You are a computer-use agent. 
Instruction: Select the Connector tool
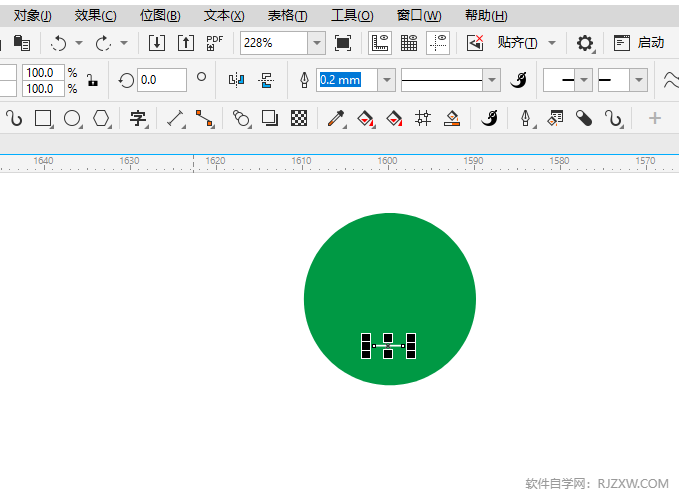(205, 118)
